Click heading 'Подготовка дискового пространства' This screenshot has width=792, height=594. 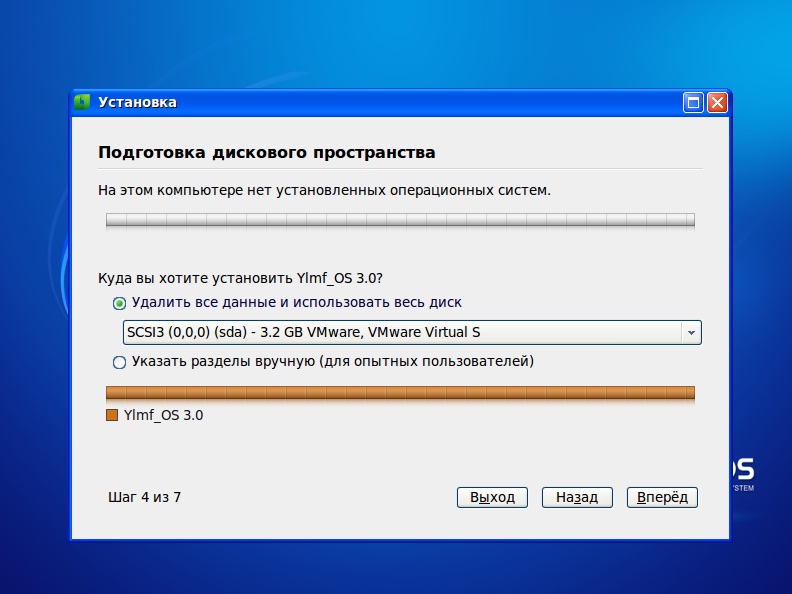[x=267, y=153]
